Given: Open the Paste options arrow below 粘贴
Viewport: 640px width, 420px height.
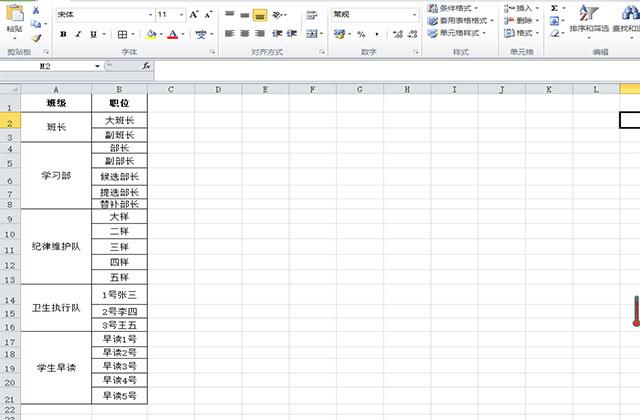Looking at the screenshot, I should (15, 38).
